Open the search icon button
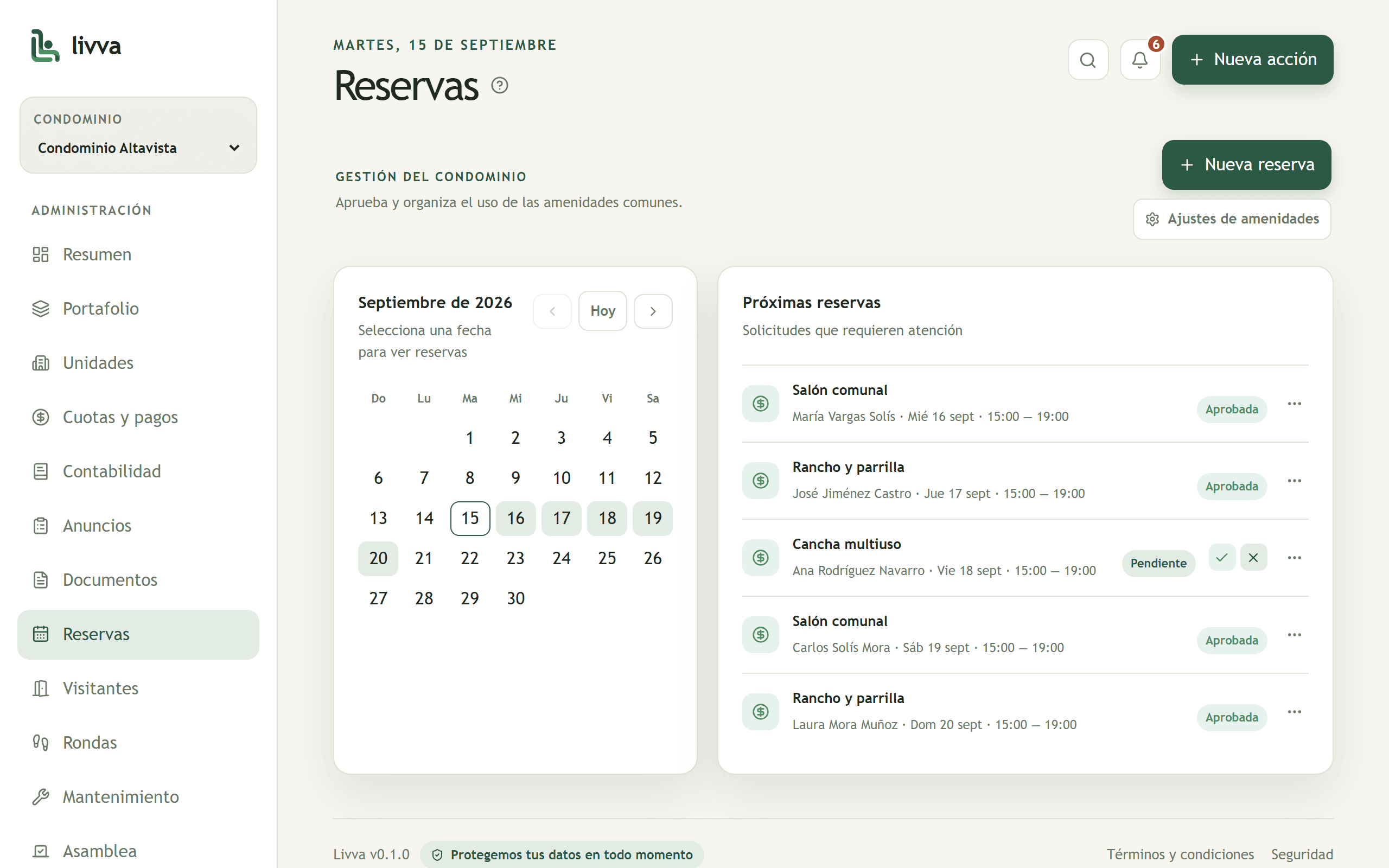Viewport: 1389px width, 868px height. coord(1088,60)
